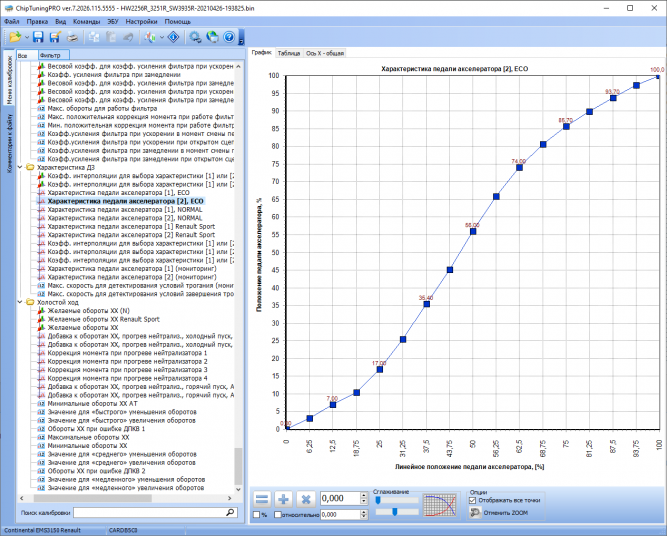Select Максимальные обороты ХХ item

[x=88, y=437]
